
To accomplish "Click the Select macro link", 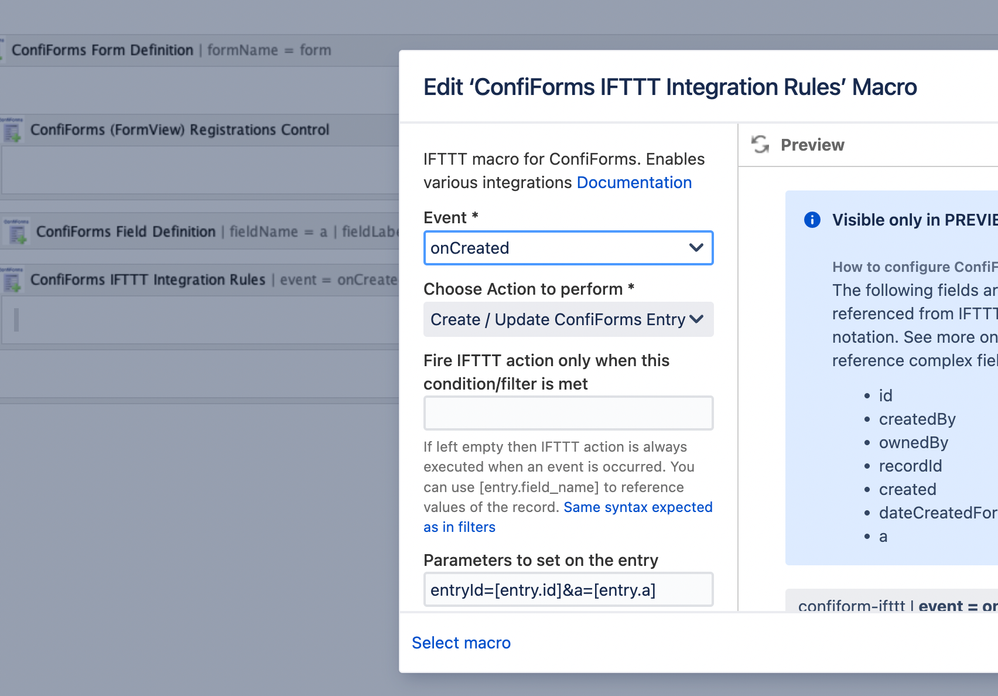I will 461,643.
